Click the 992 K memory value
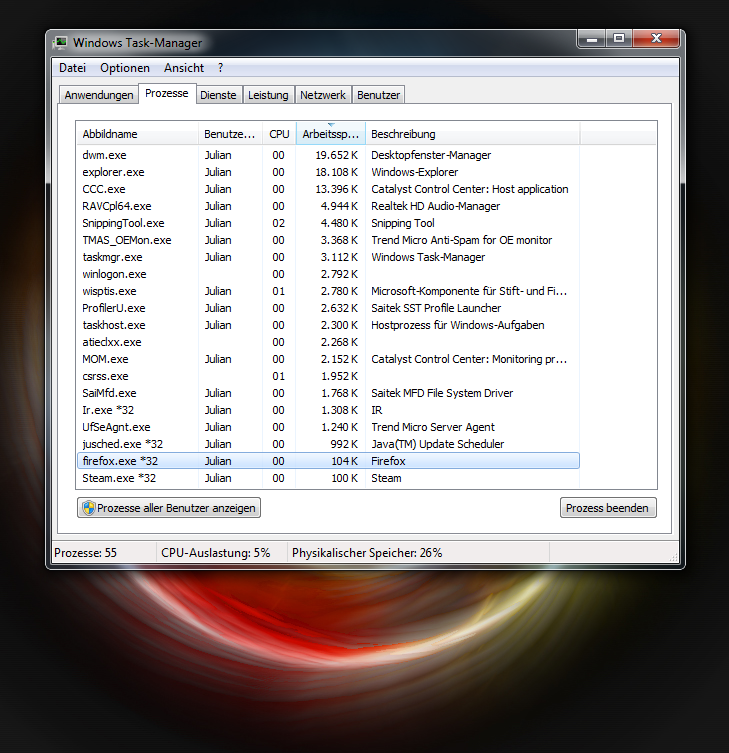 coord(344,444)
